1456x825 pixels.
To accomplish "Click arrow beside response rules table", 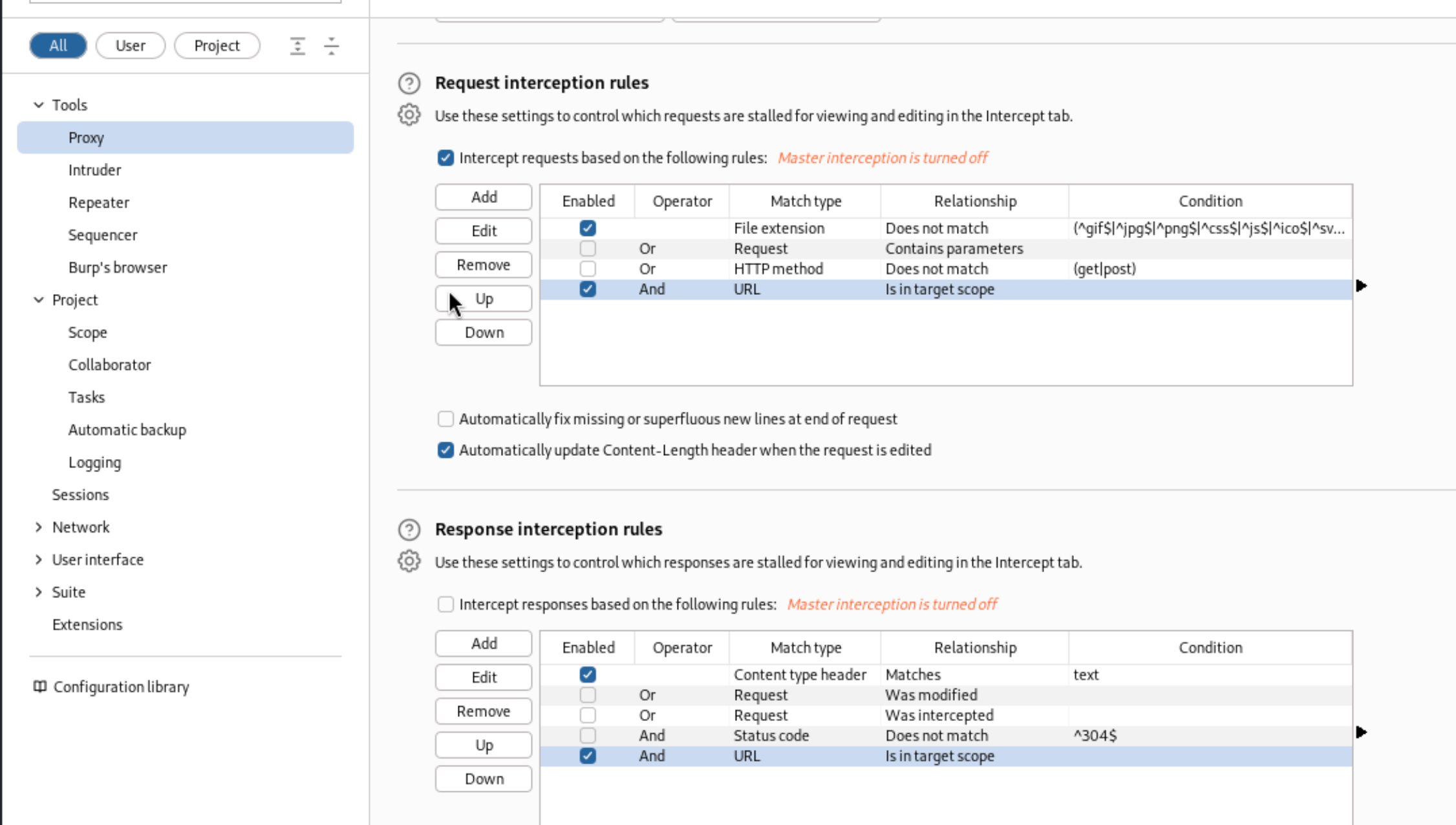I will click(1361, 733).
